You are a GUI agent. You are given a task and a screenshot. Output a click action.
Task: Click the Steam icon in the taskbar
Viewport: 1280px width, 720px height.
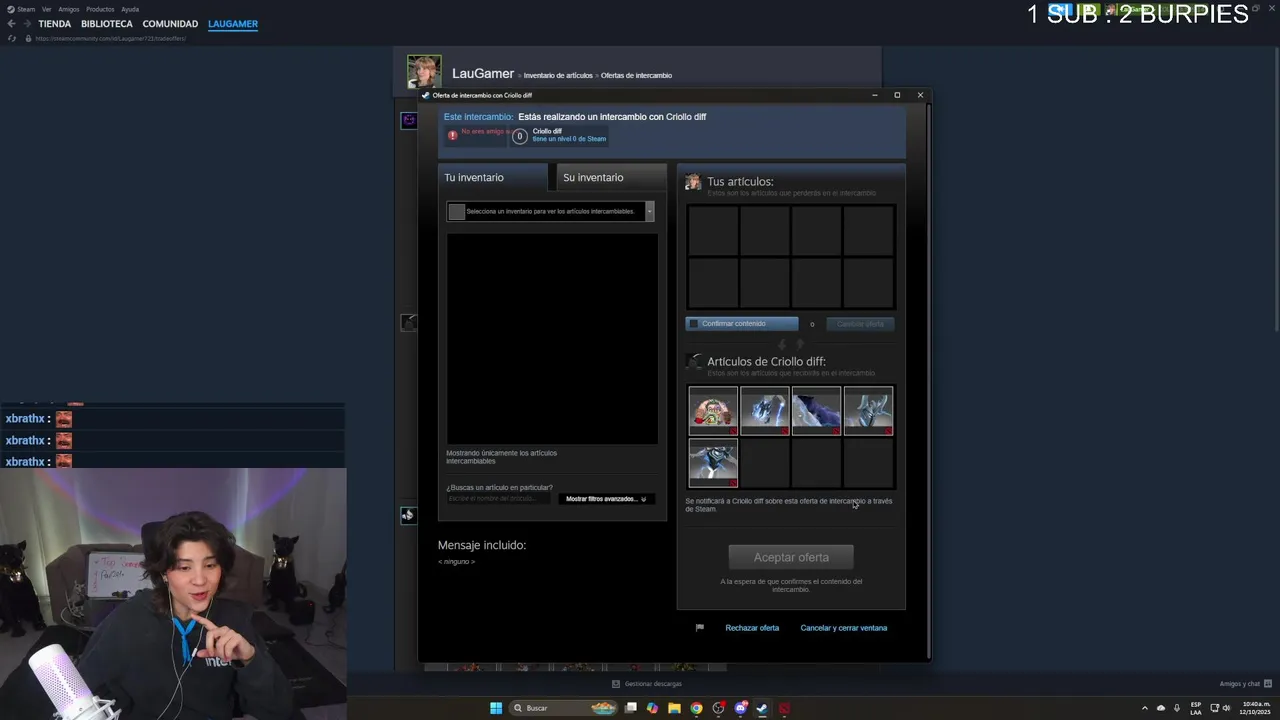(x=762, y=708)
